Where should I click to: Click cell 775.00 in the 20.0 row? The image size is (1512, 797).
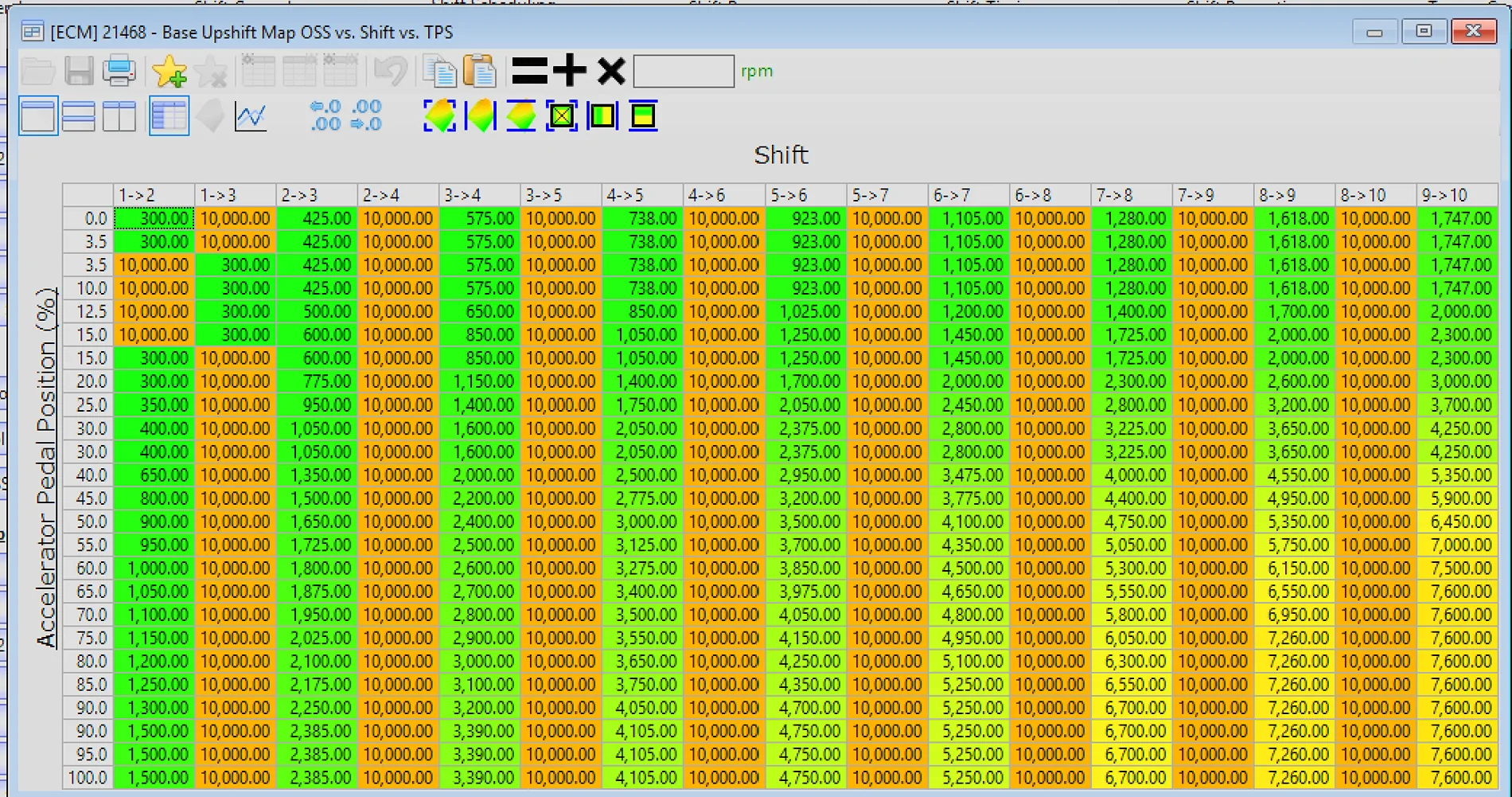pos(317,381)
